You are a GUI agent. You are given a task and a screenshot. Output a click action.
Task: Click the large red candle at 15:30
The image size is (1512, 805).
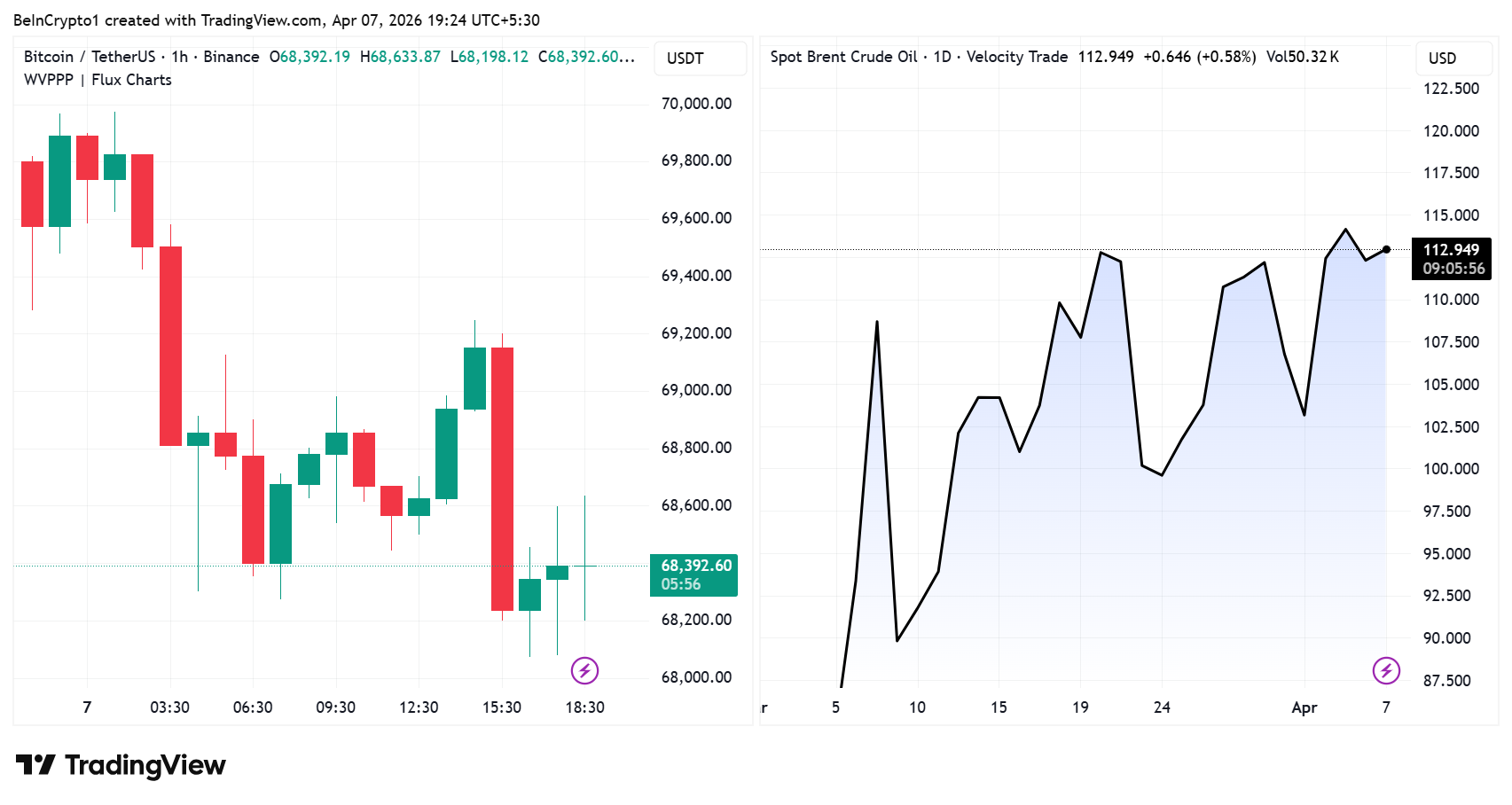pos(502,479)
